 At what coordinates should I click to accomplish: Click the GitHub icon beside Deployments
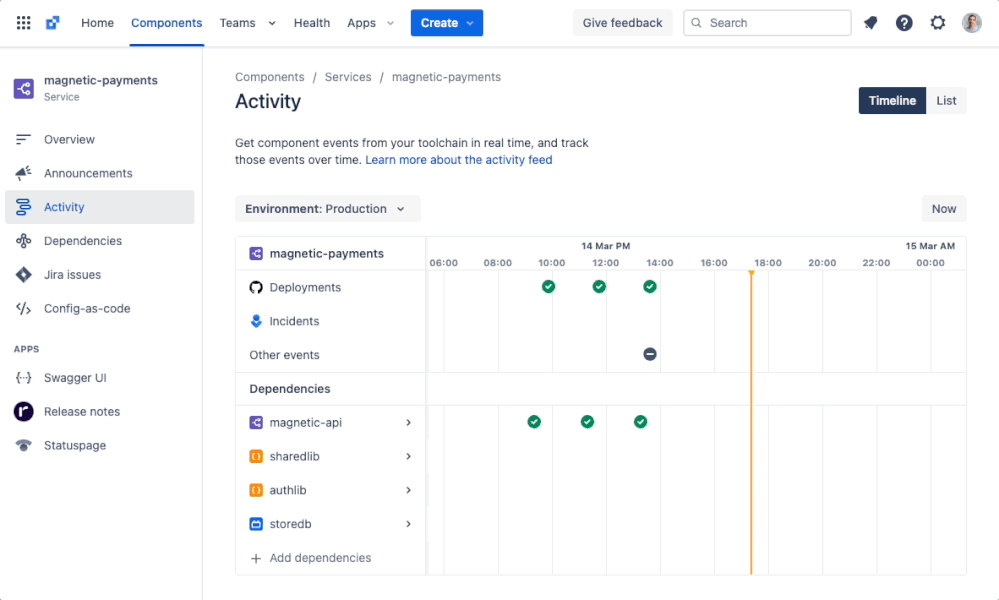point(256,287)
